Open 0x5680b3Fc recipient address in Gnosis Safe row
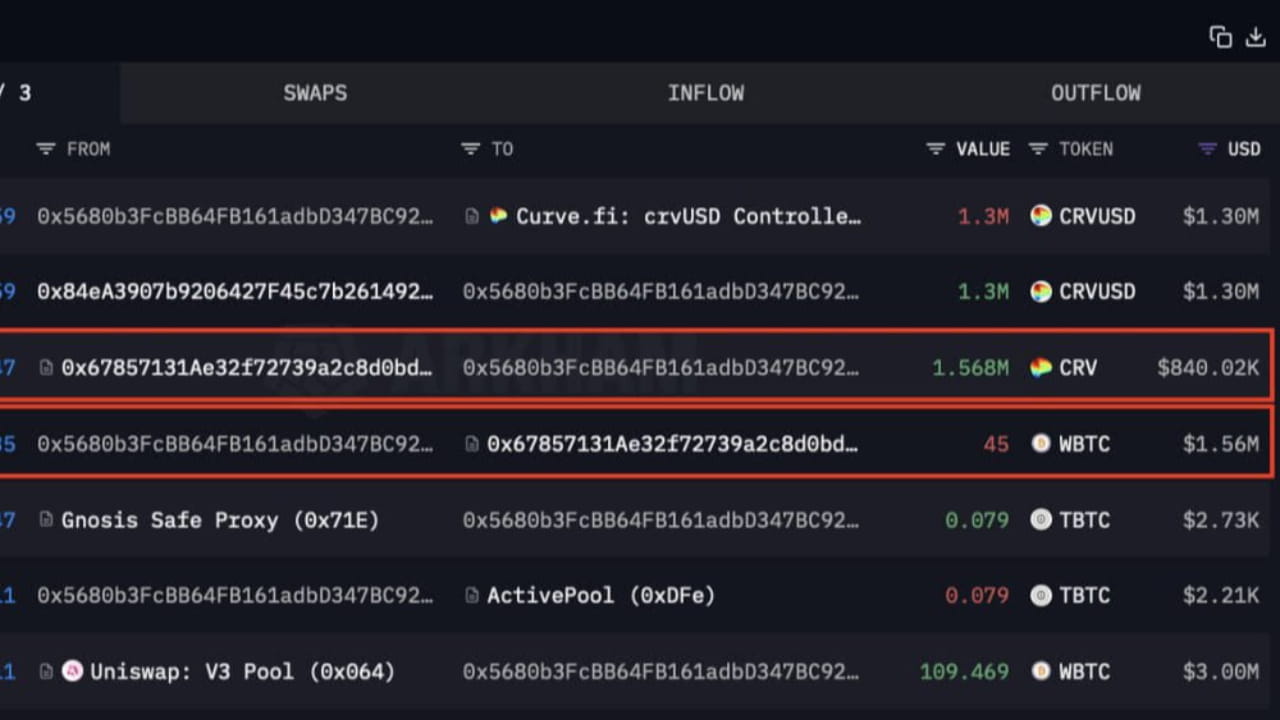Viewport: 1280px width, 720px height. coord(660,520)
